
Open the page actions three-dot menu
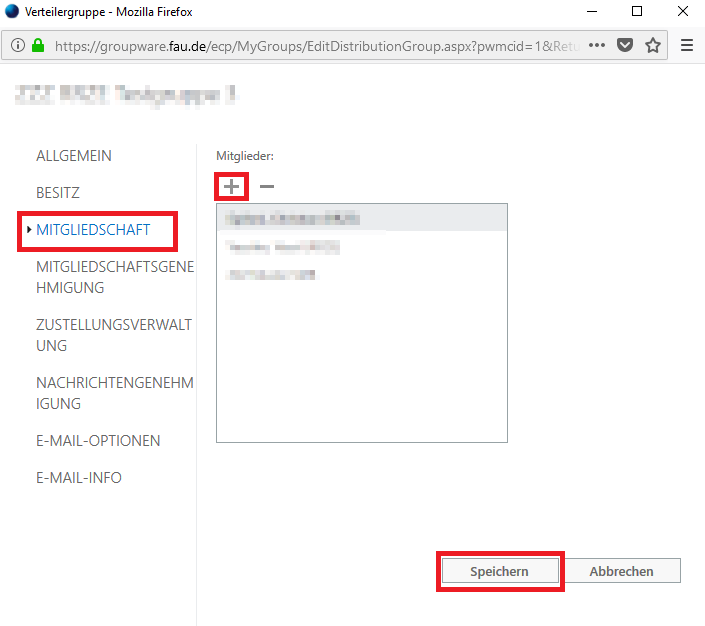coord(597,45)
